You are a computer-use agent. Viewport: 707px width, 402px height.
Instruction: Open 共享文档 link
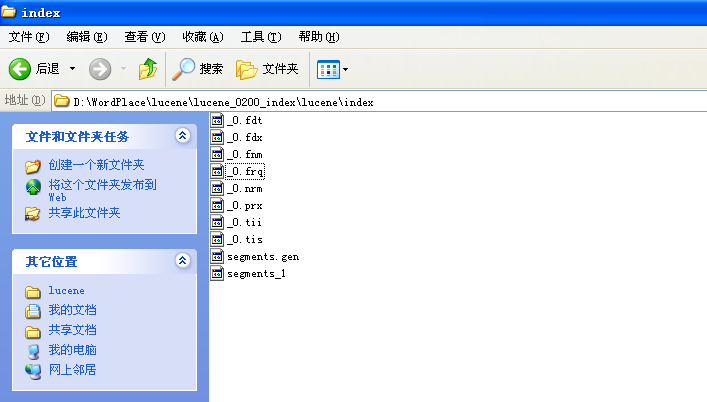[72, 330]
